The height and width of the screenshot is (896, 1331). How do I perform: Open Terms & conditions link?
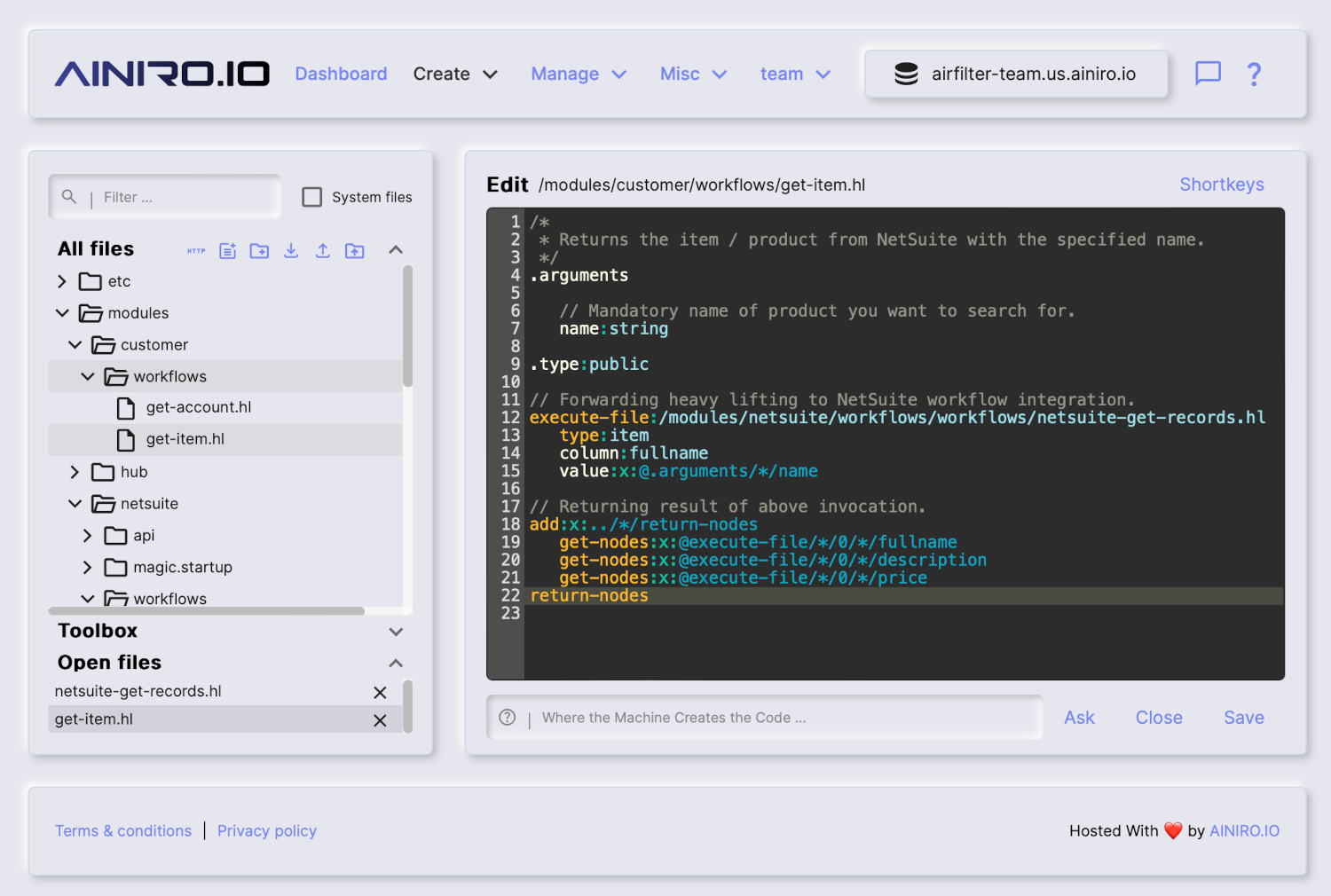tap(123, 831)
